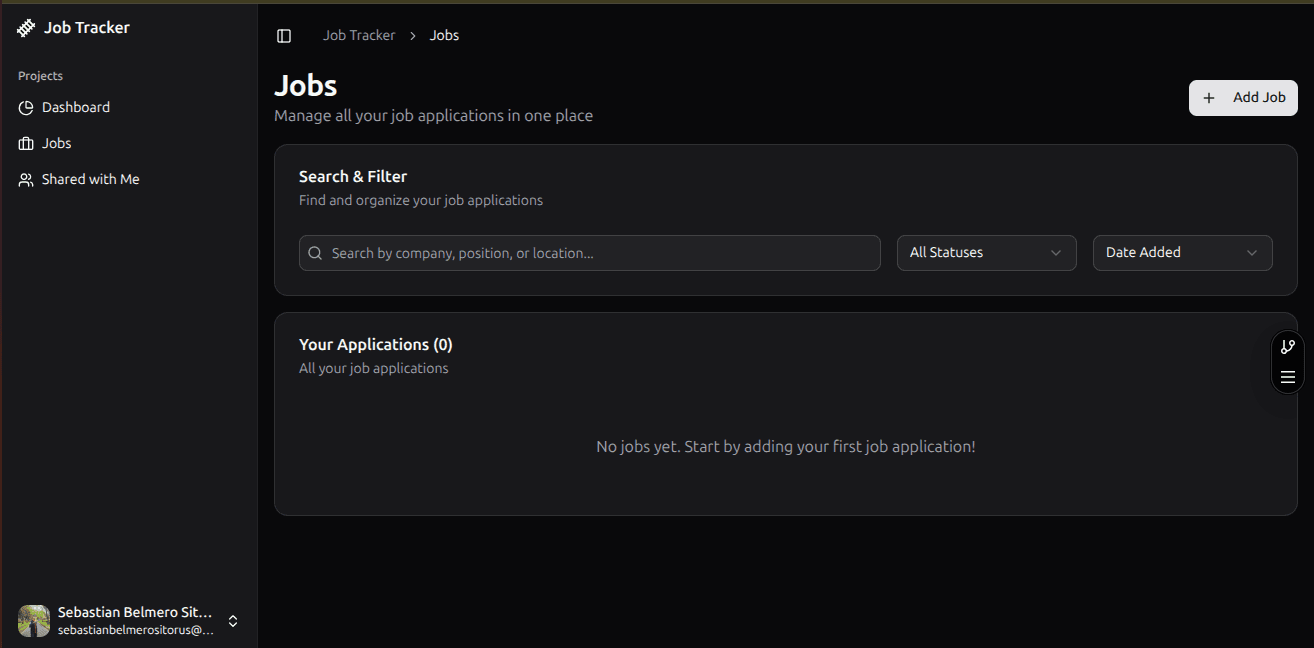Screen dimensions: 1314x648
Task: Click Sebastian's profile avatar picture
Action: coord(33,621)
